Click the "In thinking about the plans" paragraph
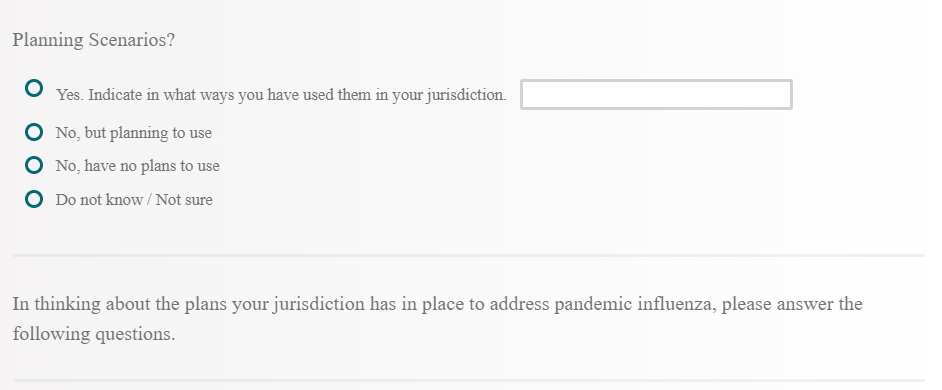Image resolution: width=942 pixels, height=390 pixels. point(437,318)
